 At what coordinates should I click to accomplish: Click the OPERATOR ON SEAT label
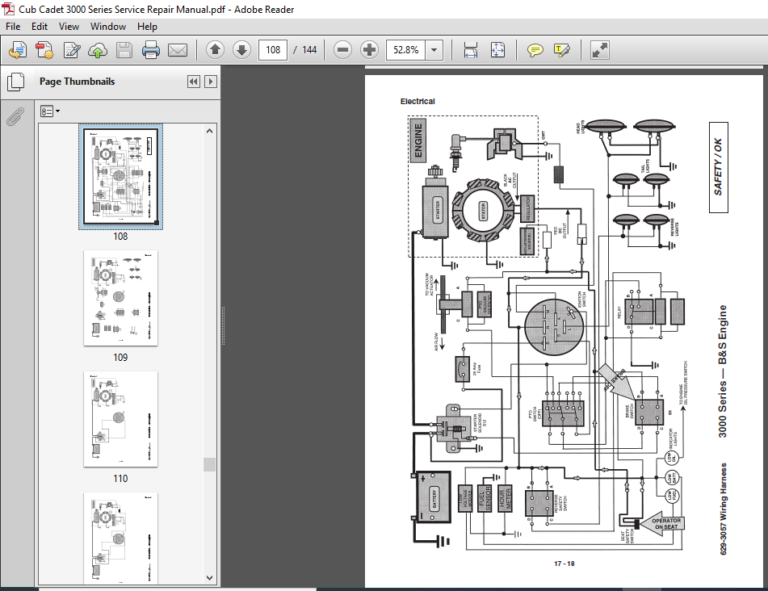(x=666, y=523)
